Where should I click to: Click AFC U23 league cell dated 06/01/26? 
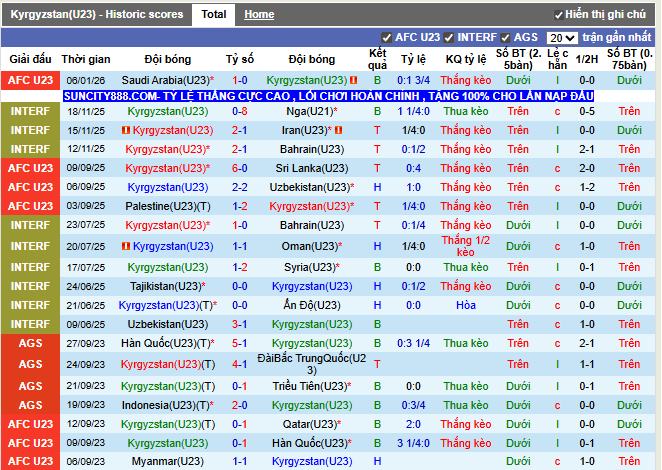[x=30, y=80]
